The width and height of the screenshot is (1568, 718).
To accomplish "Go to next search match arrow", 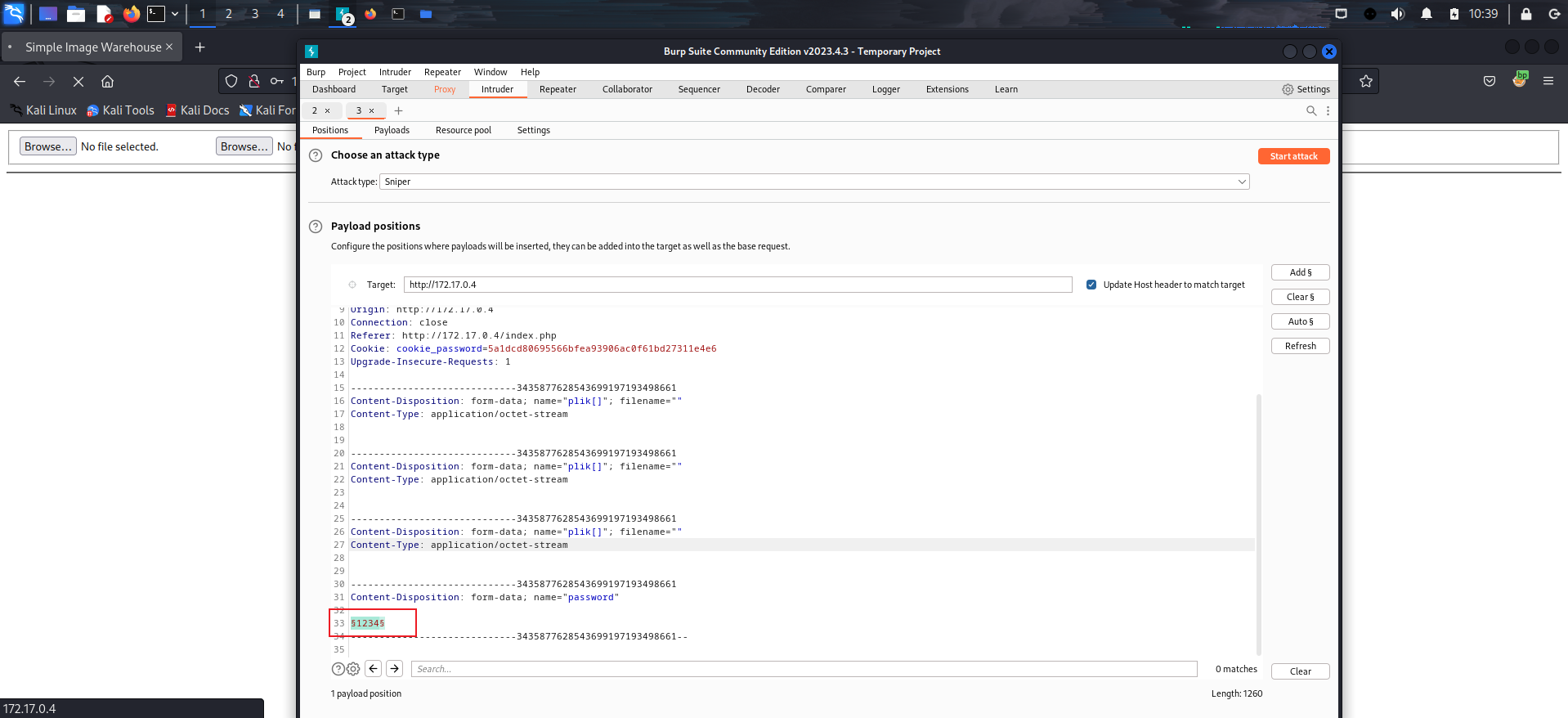I will 395,669.
